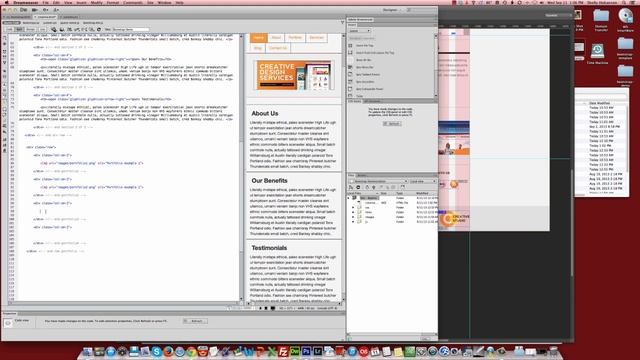Click code view vertical scrollbar
The width and height of the screenshot is (640, 360).
pyautogui.click(x=241, y=167)
